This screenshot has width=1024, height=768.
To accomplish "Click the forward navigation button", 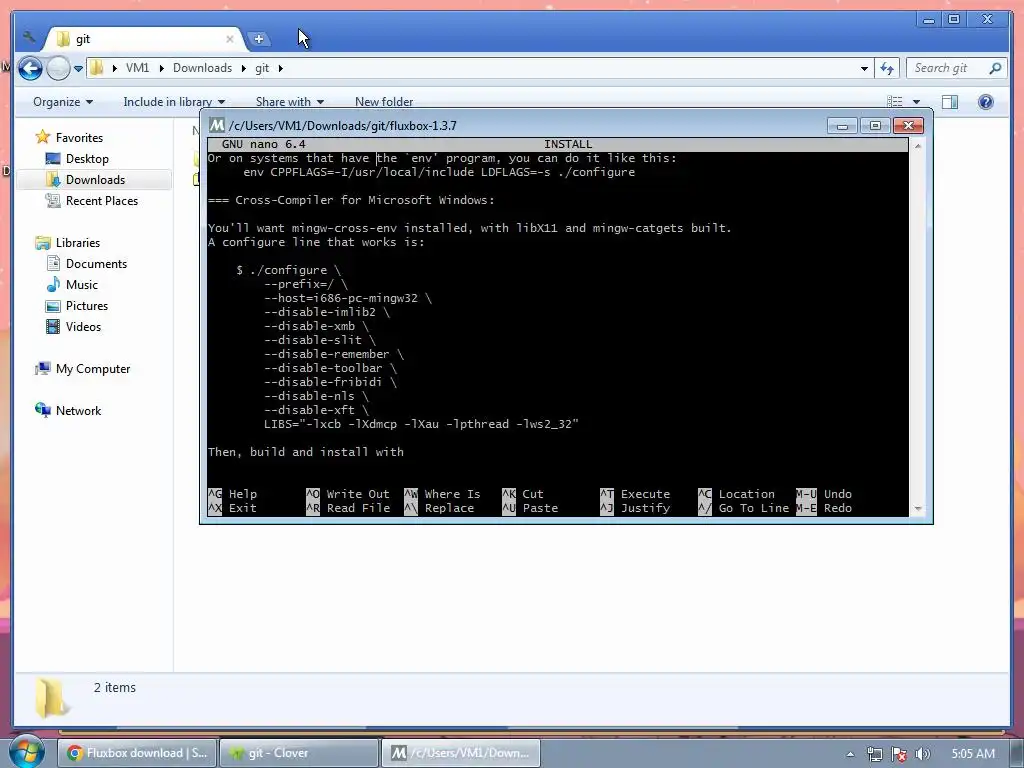I will click(58, 68).
